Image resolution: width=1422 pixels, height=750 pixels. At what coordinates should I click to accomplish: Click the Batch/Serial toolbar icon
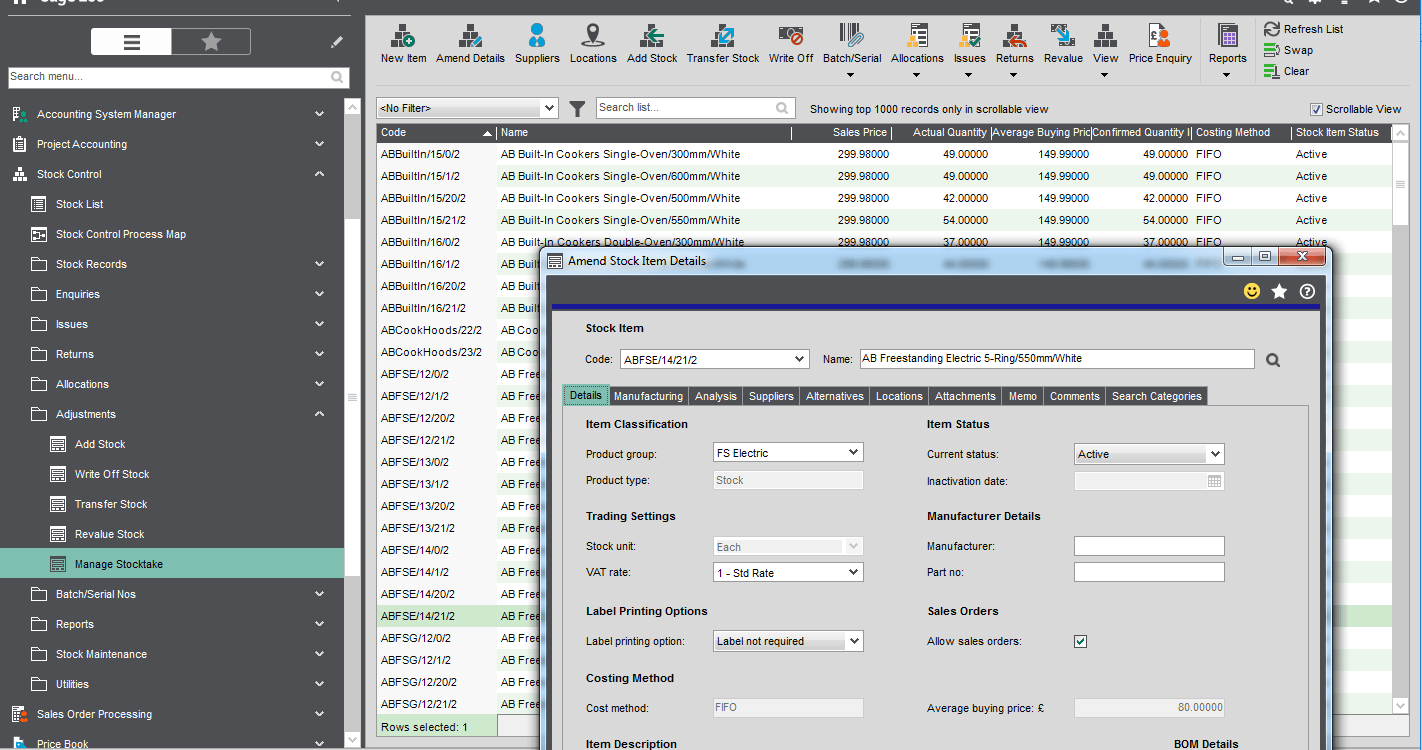(852, 44)
